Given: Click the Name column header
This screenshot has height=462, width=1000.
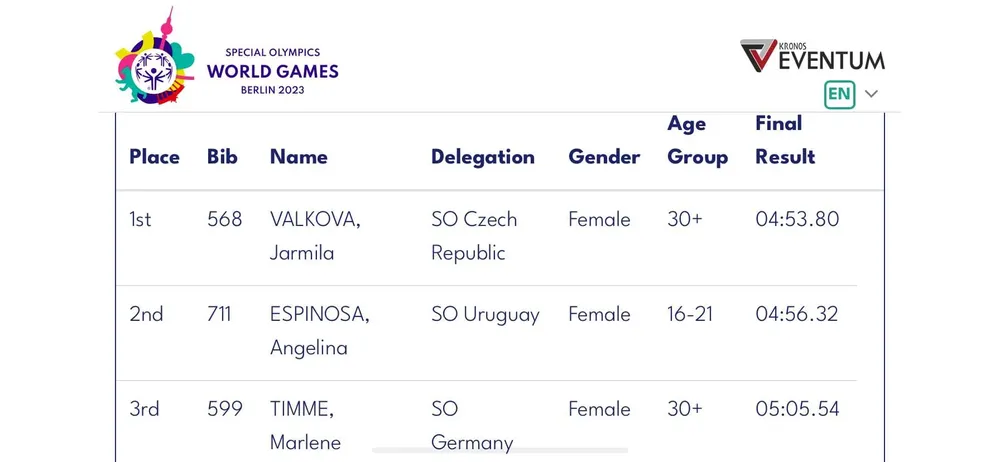Looking at the screenshot, I should pyautogui.click(x=298, y=157).
